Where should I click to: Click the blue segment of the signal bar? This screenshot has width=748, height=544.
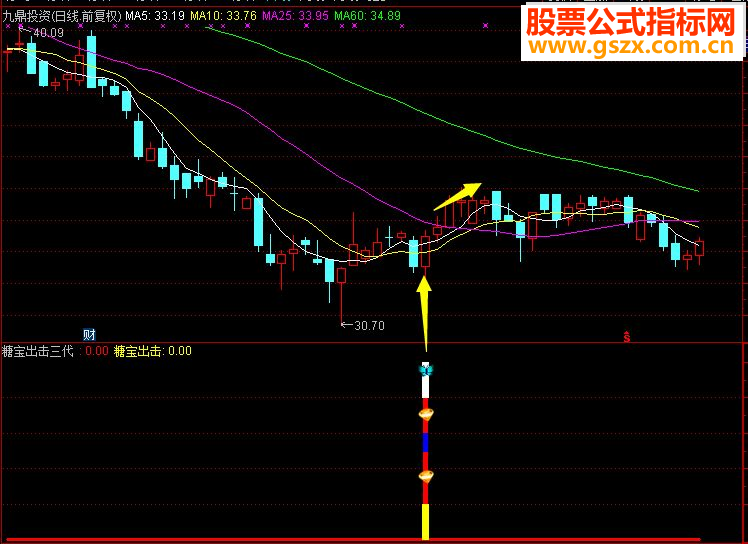point(426,442)
